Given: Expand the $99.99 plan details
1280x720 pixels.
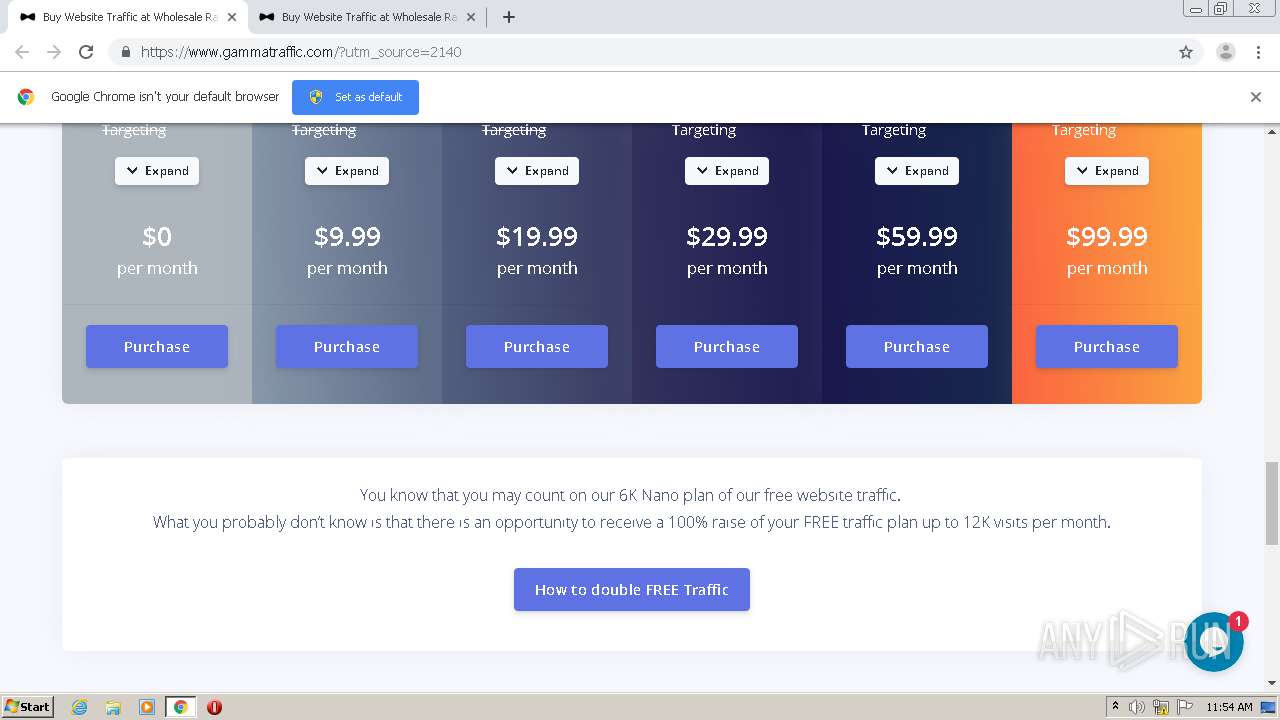Looking at the screenshot, I should tap(1107, 171).
